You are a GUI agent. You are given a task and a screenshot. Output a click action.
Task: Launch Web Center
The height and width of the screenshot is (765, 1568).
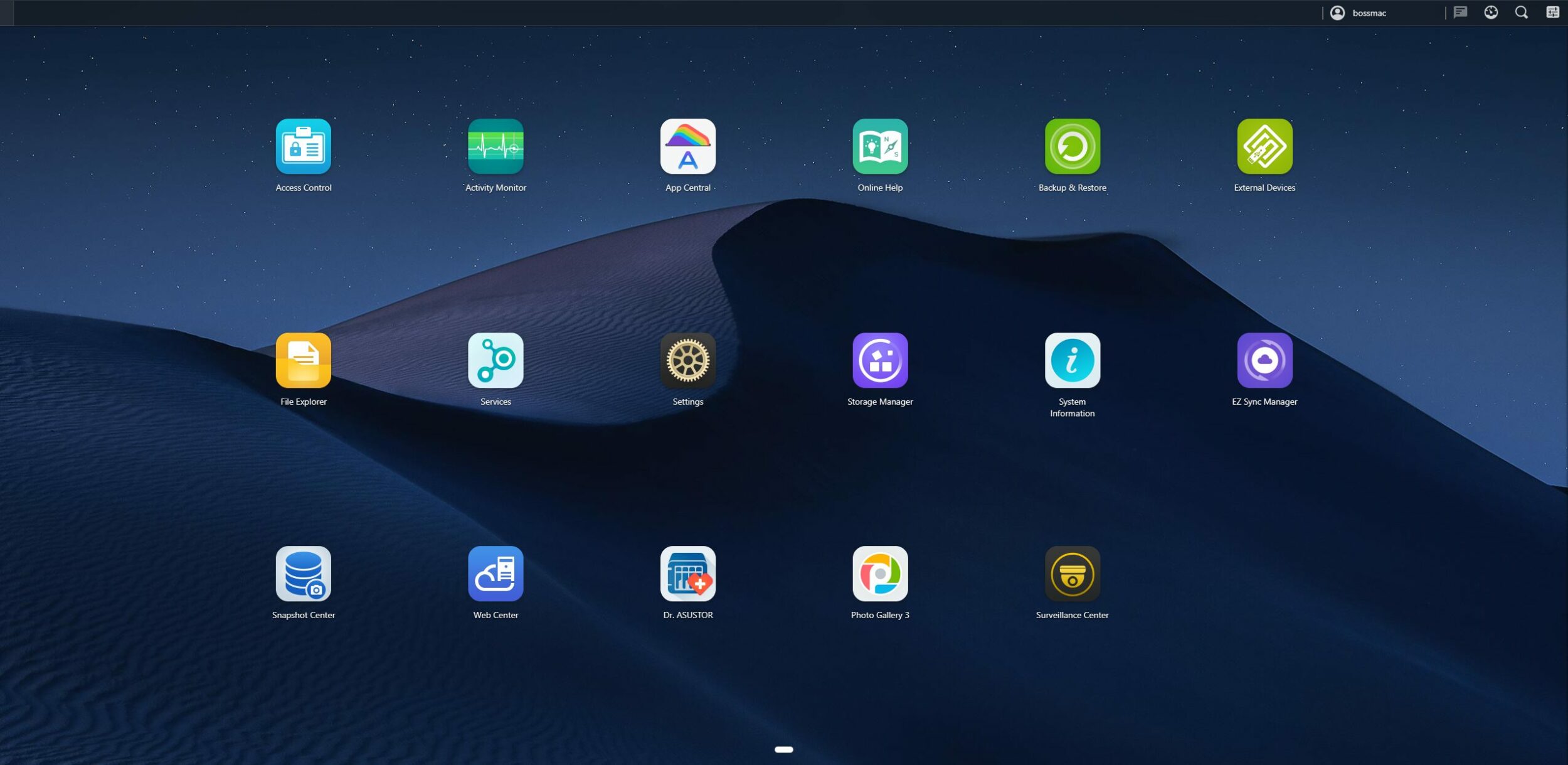[495, 574]
